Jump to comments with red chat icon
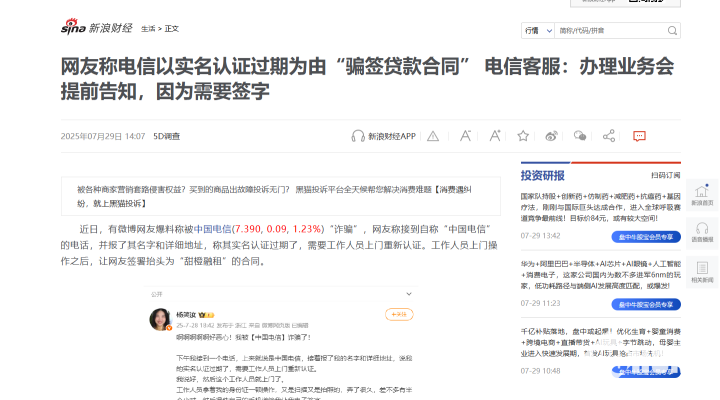720x400 pixels. [x=640, y=136]
